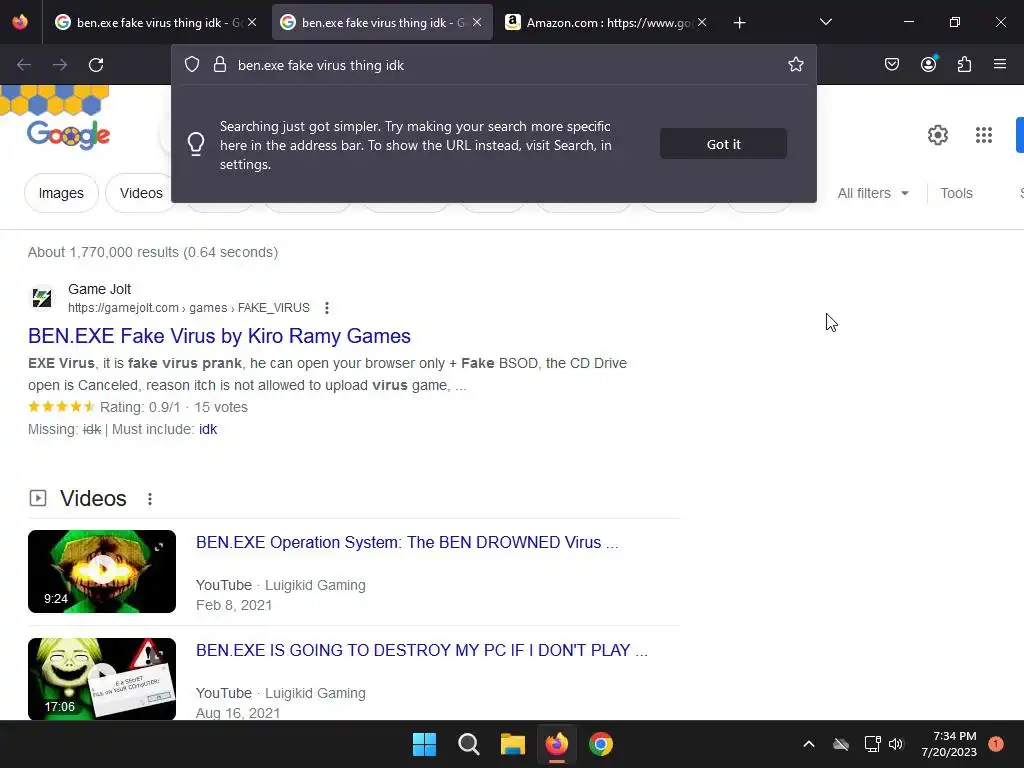
Task: Open Windows Start menu
Action: [x=424, y=744]
